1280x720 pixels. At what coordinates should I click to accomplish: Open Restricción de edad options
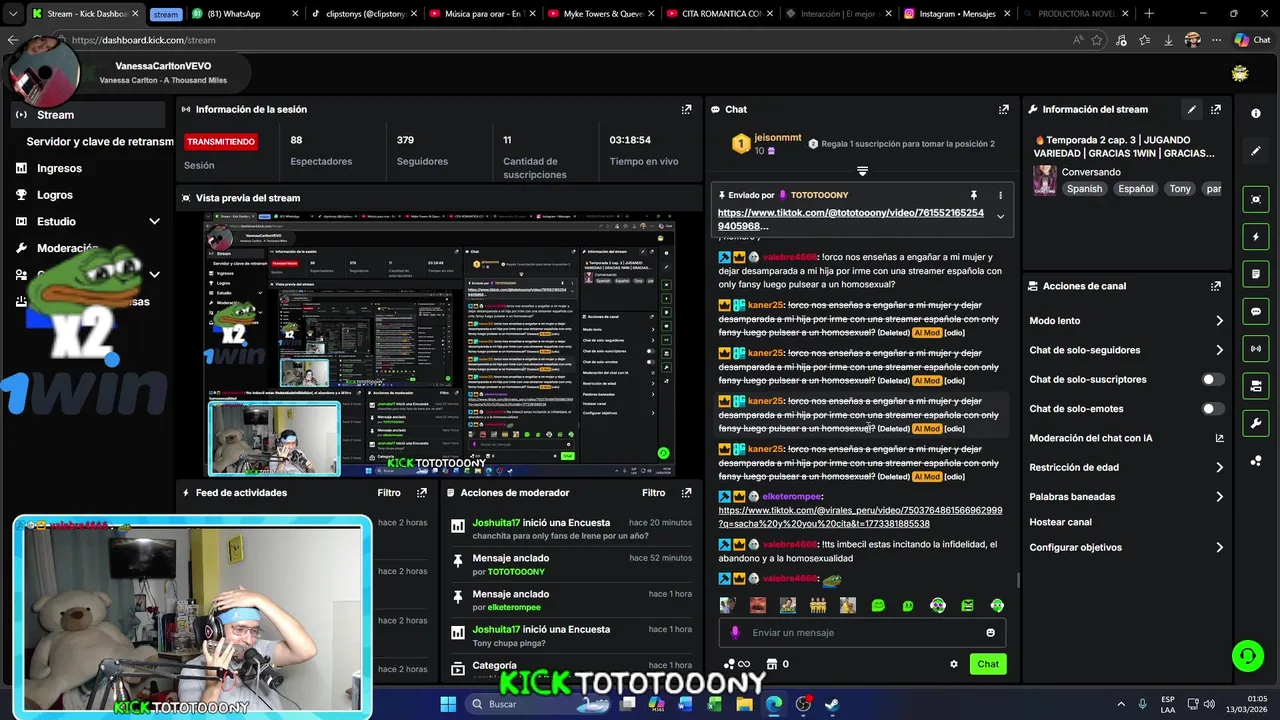click(1125, 467)
